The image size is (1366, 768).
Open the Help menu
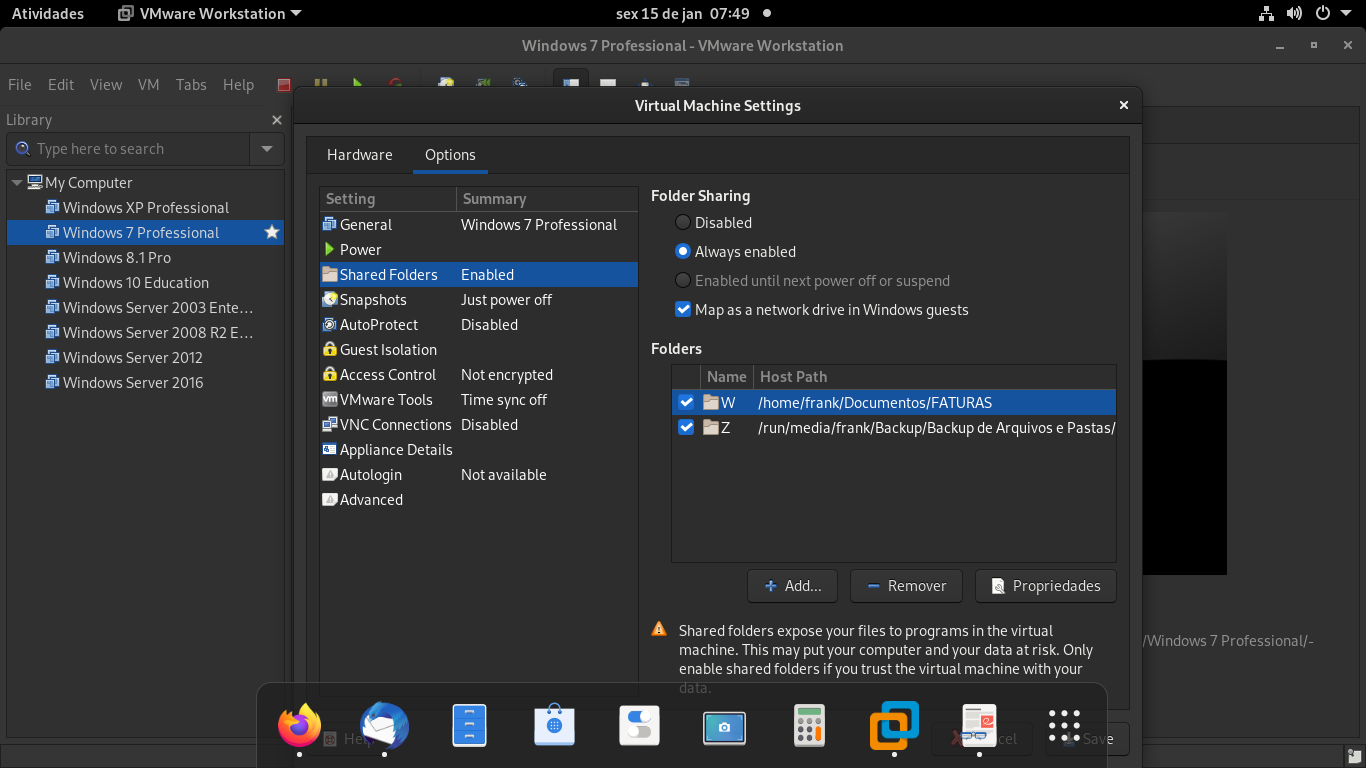pos(238,85)
